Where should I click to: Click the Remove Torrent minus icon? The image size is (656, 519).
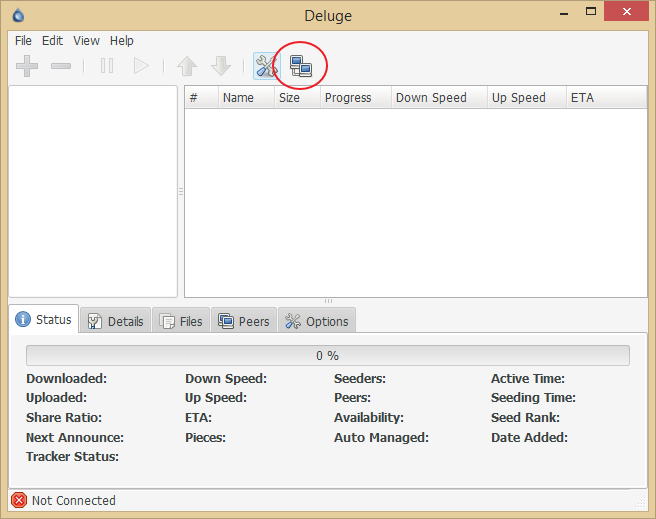tap(61, 66)
